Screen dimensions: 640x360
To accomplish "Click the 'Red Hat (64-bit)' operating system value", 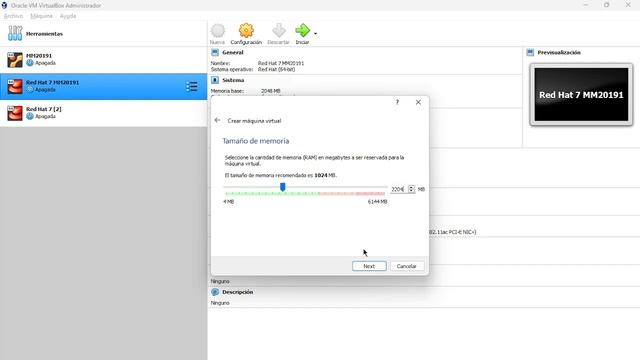I will click(x=276, y=69).
